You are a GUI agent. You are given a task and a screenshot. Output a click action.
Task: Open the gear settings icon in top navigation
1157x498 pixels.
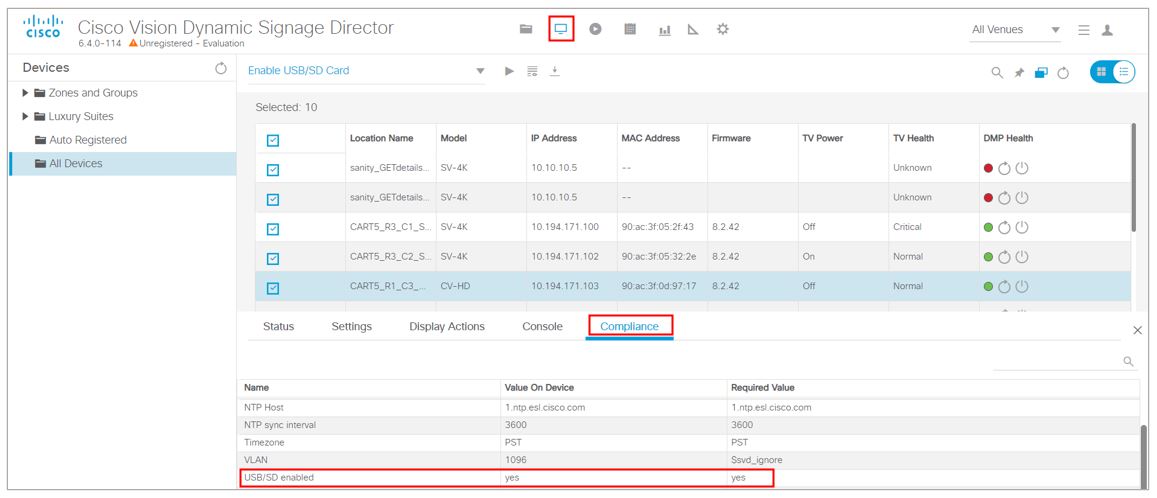pyautogui.click(x=722, y=30)
